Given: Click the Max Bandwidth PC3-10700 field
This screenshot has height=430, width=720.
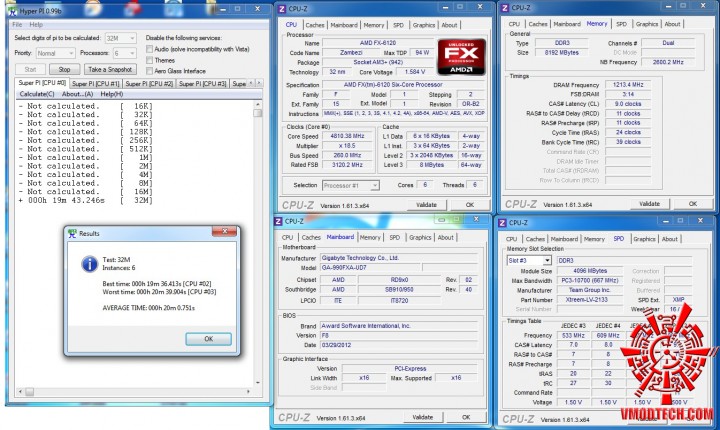Looking at the screenshot, I should (590, 280).
